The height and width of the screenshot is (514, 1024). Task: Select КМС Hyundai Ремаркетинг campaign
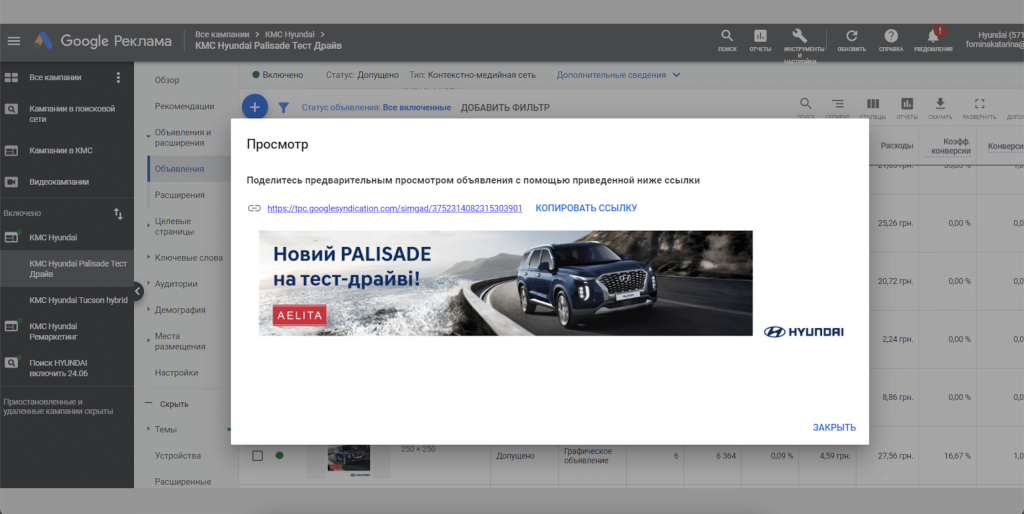point(54,331)
